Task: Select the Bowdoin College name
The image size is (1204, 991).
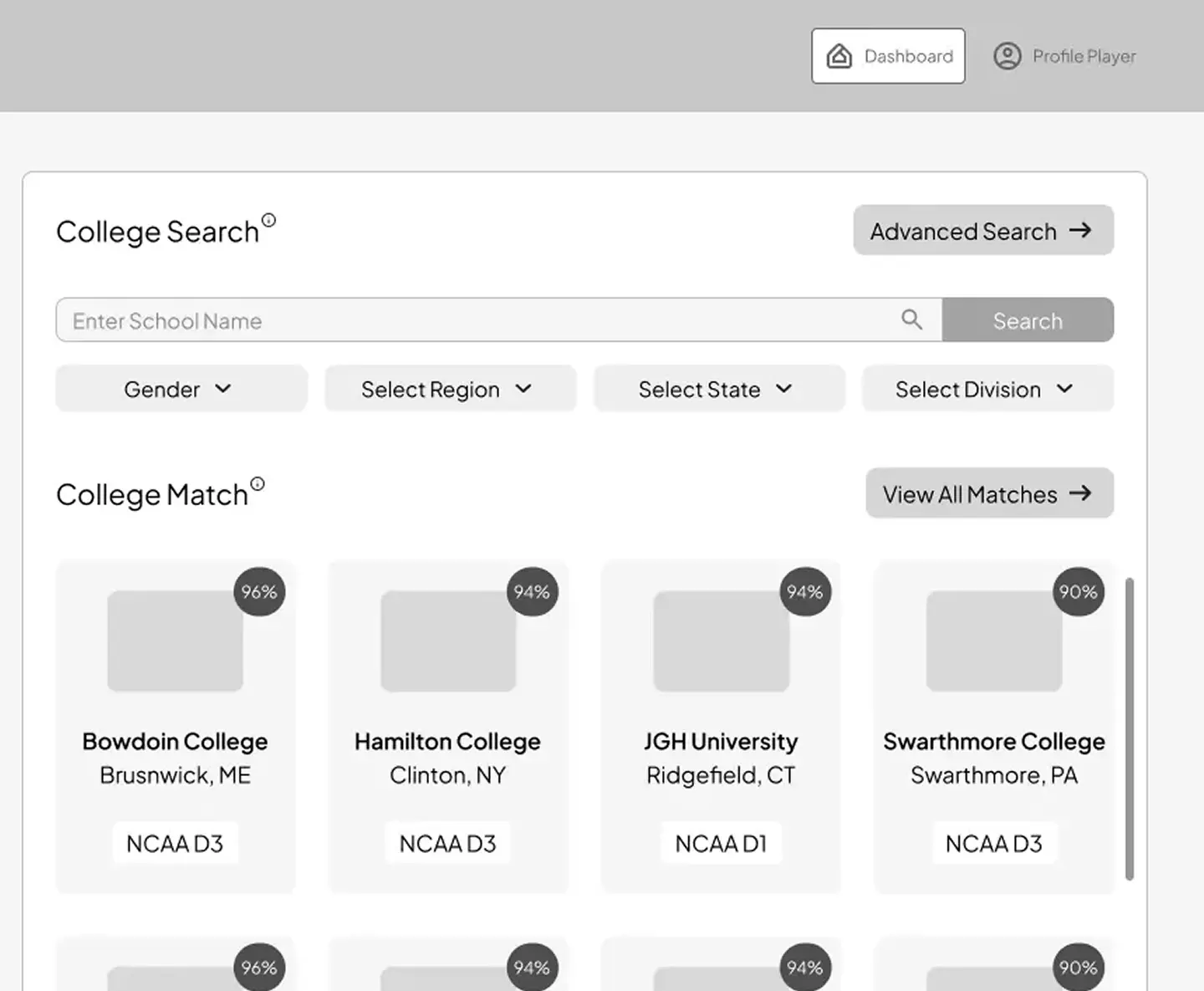Action: pos(175,742)
